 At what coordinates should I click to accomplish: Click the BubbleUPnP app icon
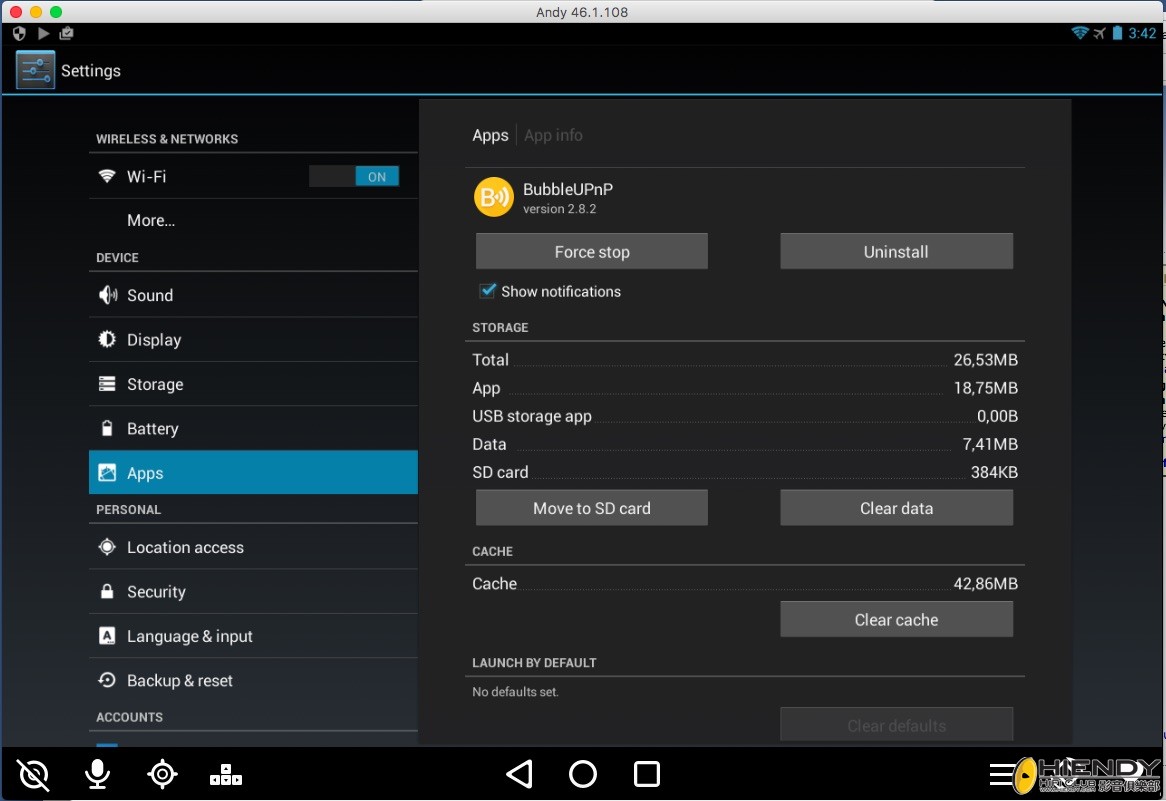tap(493, 197)
